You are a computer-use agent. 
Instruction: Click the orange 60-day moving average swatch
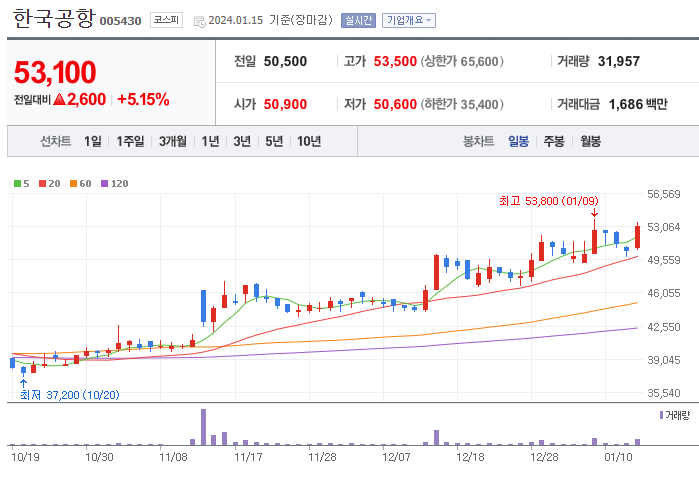point(74,184)
